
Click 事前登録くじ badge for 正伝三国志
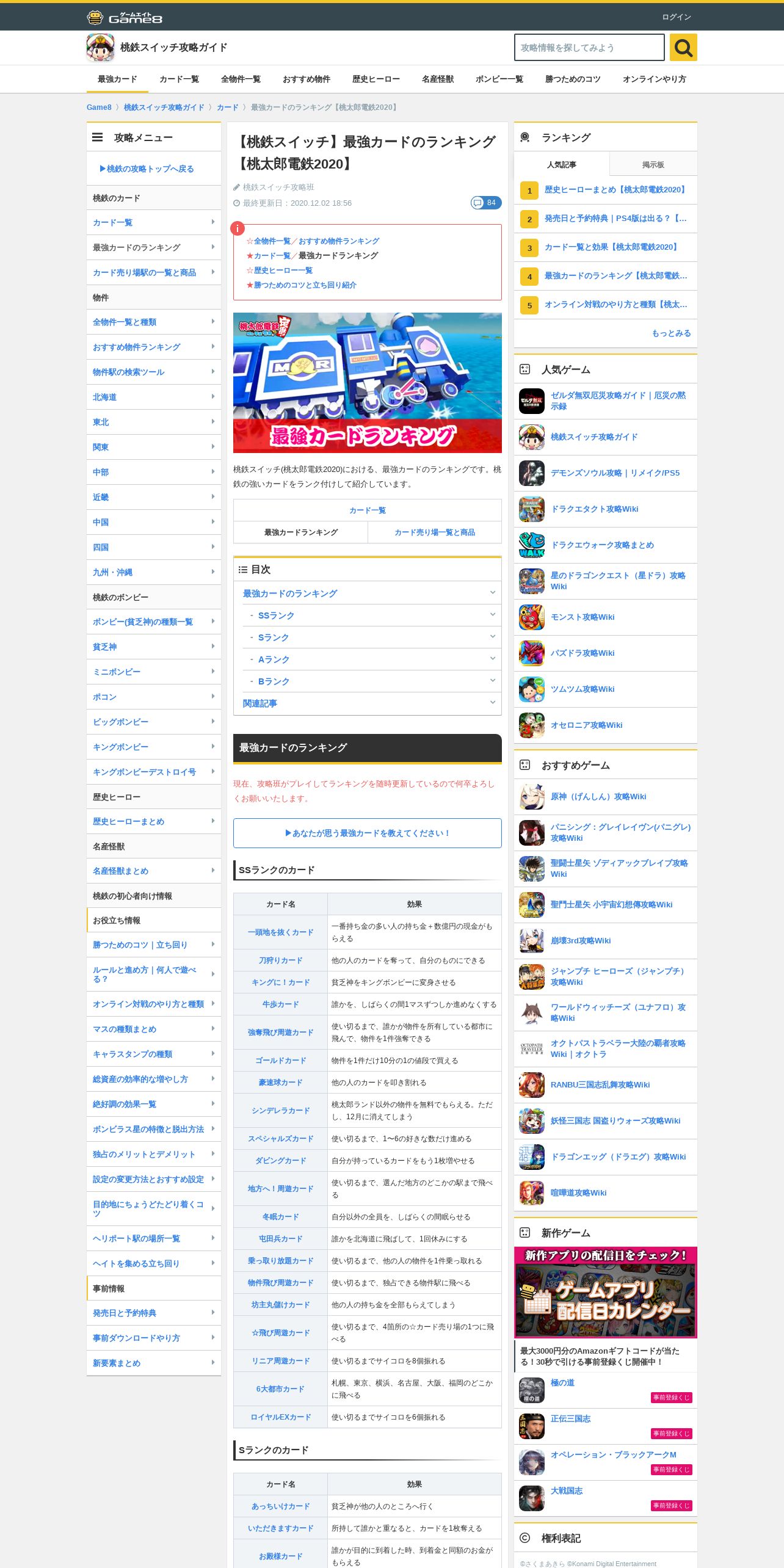(x=672, y=1433)
